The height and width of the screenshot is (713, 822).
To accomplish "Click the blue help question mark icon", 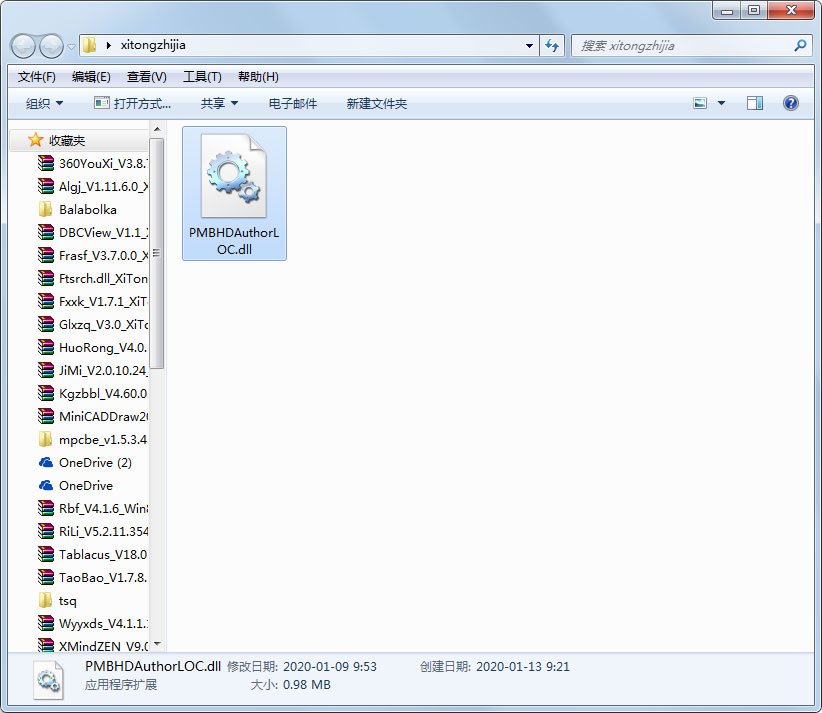I will pos(791,103).
